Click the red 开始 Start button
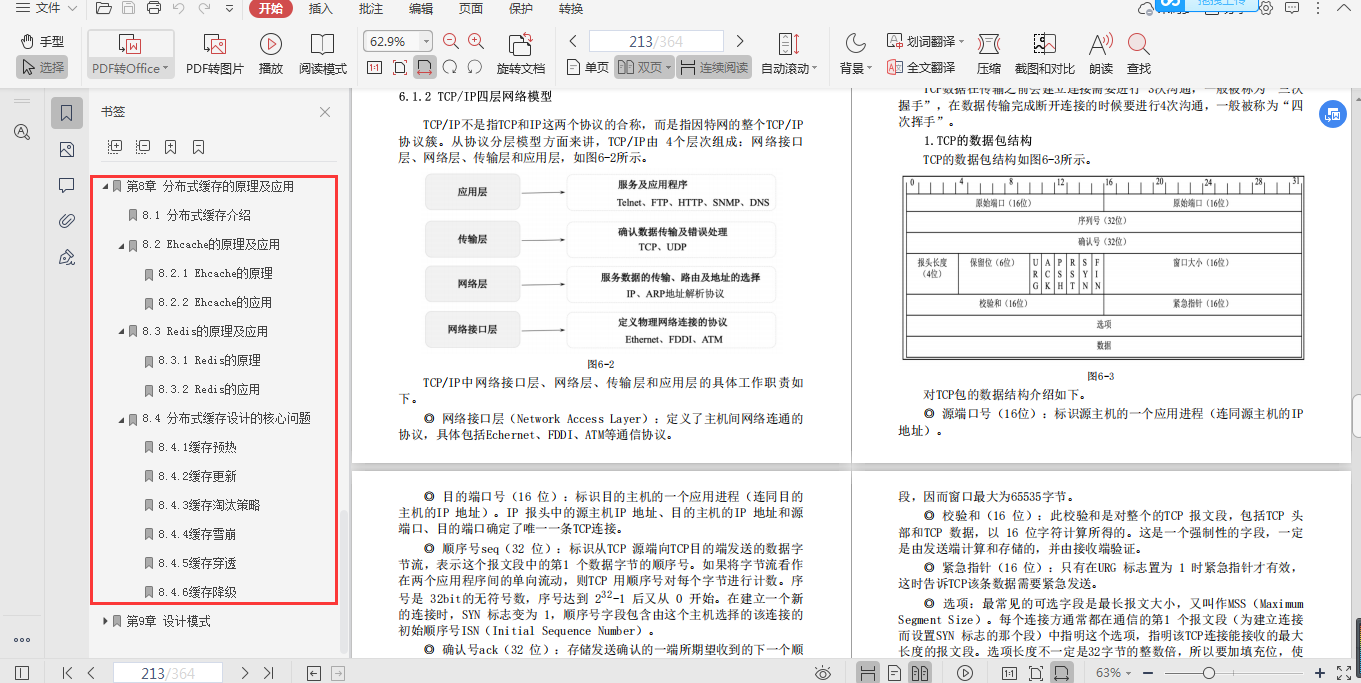1361x683 pixels. coord(269,9)
